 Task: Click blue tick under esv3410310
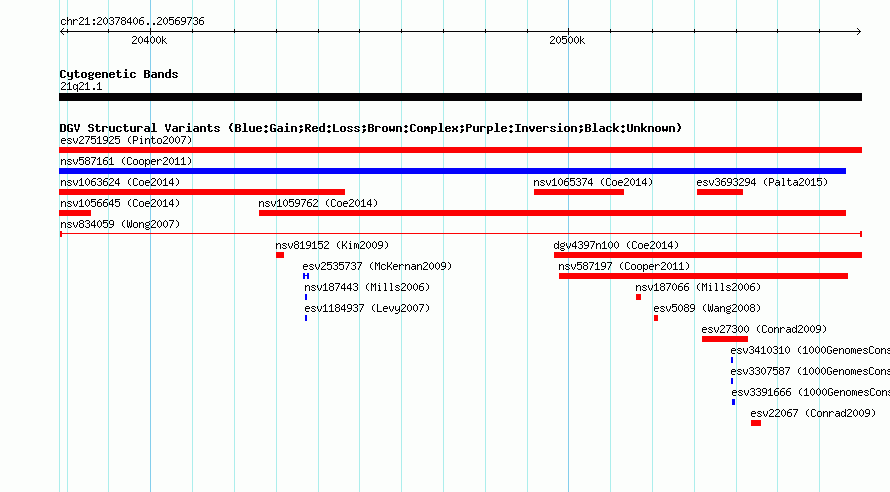coord(732,360)
